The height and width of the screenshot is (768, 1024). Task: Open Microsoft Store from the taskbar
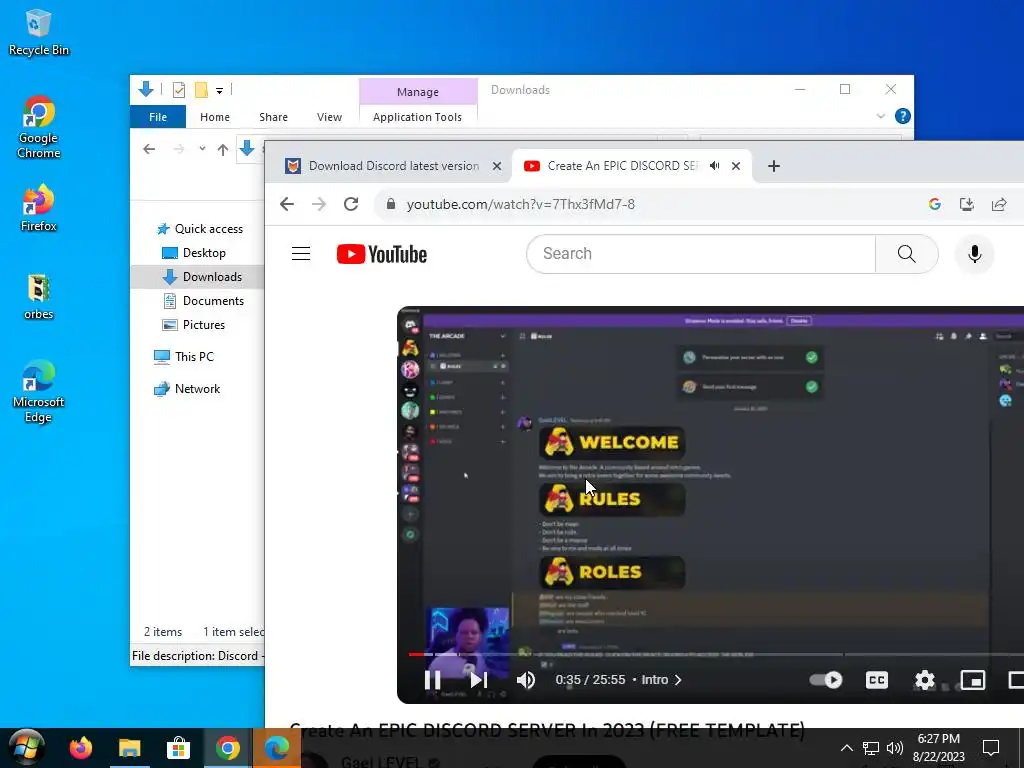click(178, 748)
